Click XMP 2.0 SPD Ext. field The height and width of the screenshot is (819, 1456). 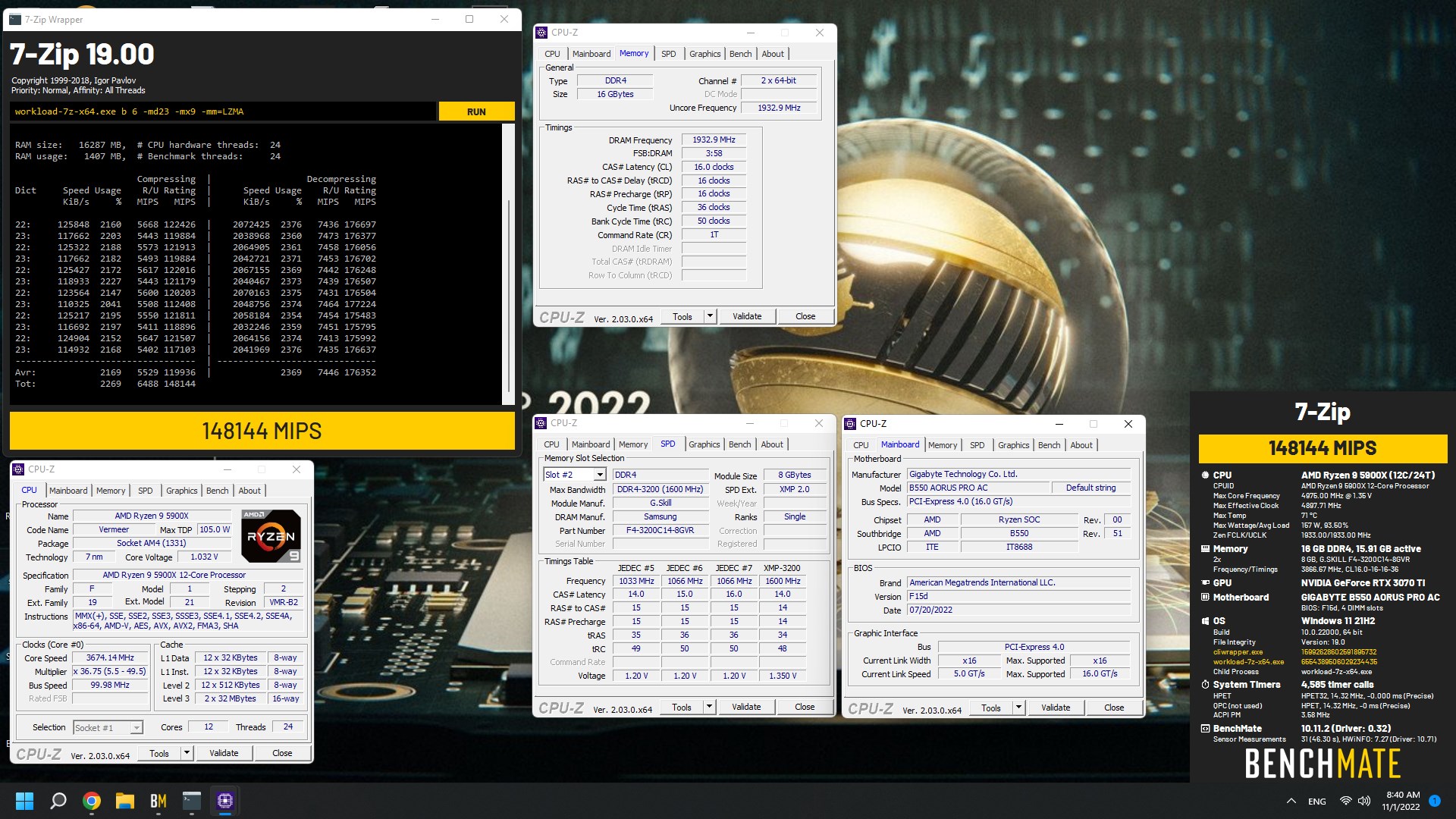coord(794,489)
